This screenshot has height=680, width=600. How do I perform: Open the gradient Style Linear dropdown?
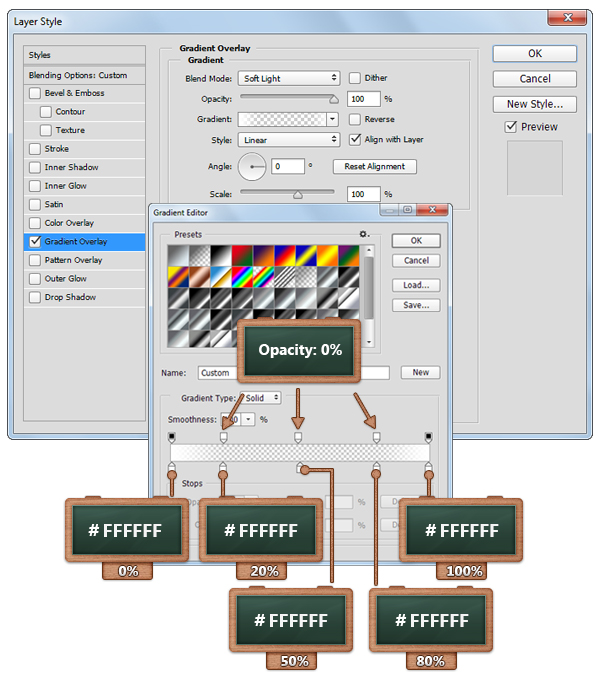[289, 140]
